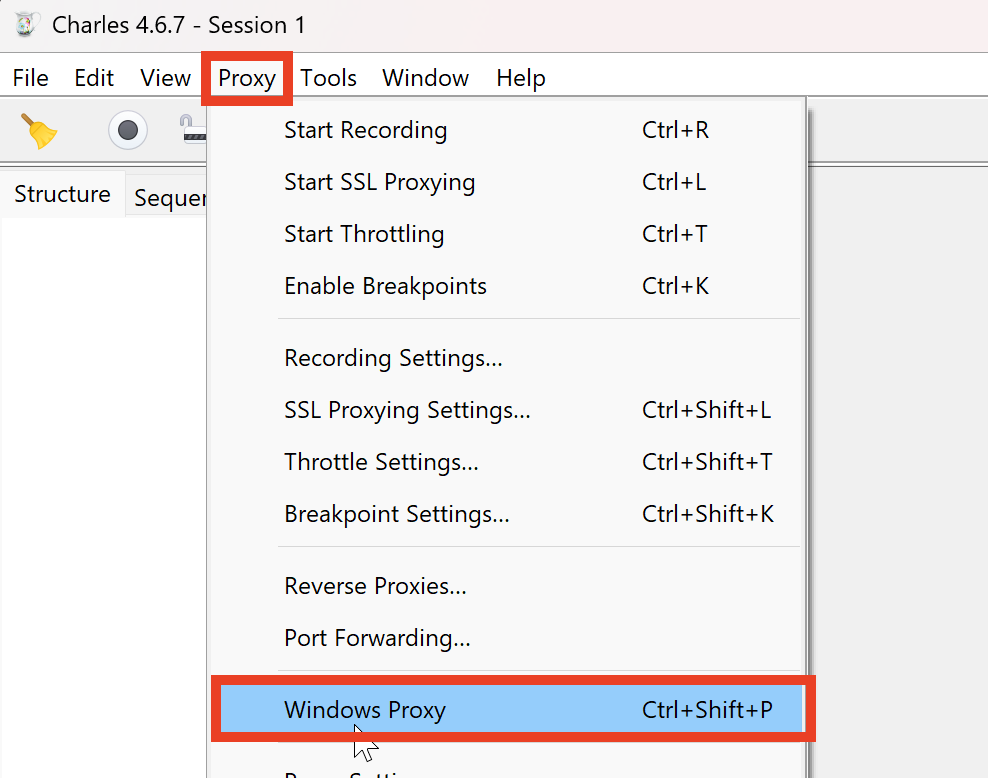The image size is (988, 778).
Task: Select Start Recording from the menu
Action: tap(507, 130)
